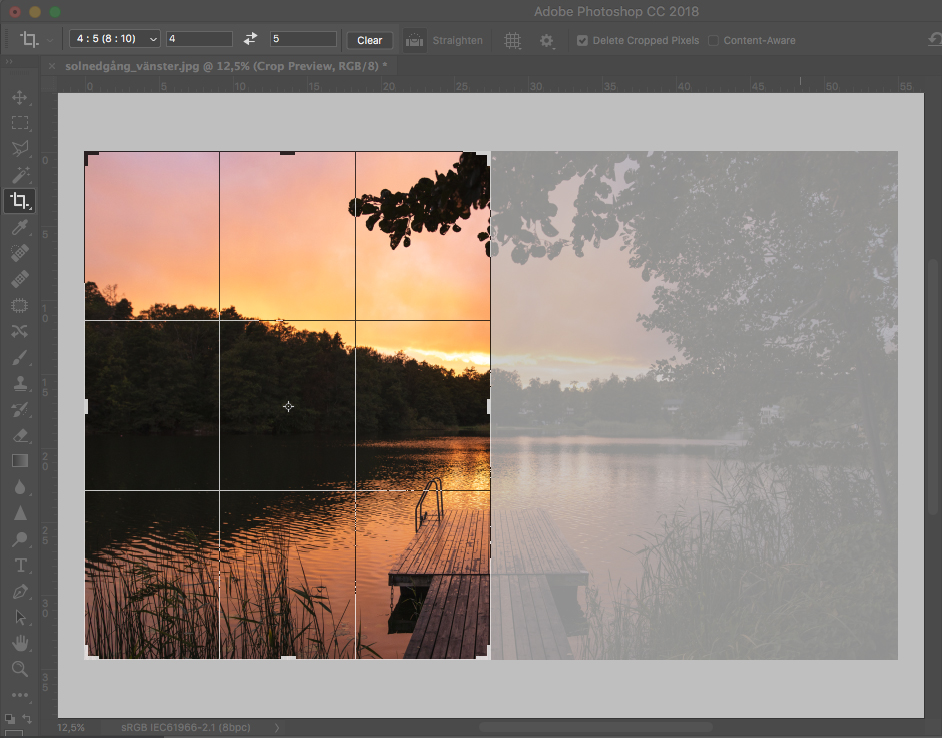Select the Eraser tool

point(19,435)
